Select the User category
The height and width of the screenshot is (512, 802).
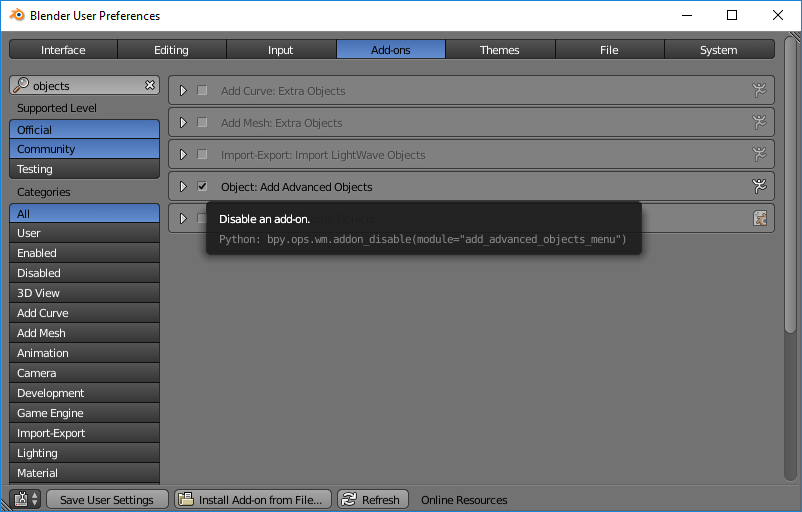click(x=84, y=233)
